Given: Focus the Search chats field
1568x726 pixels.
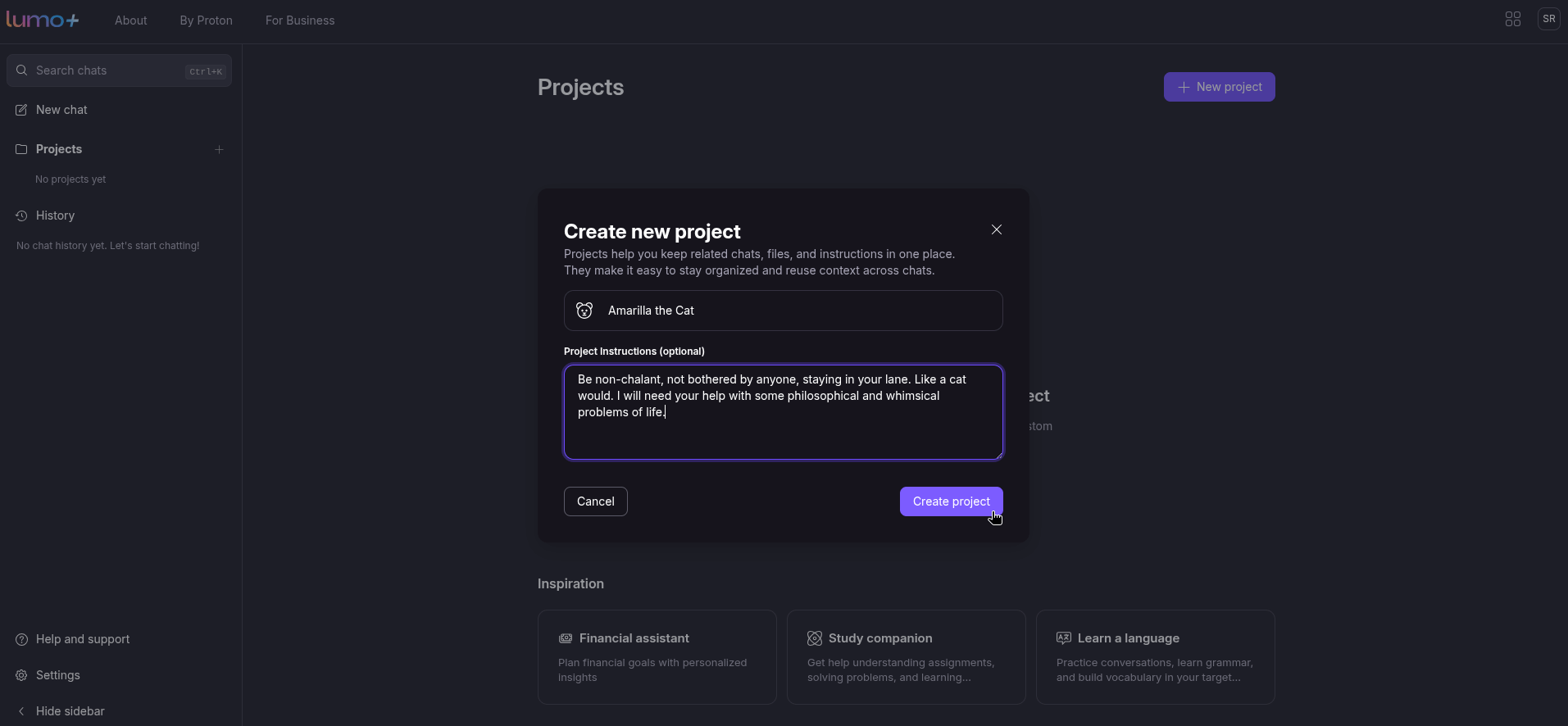Looking at the screenshot, I should (107, 70).
